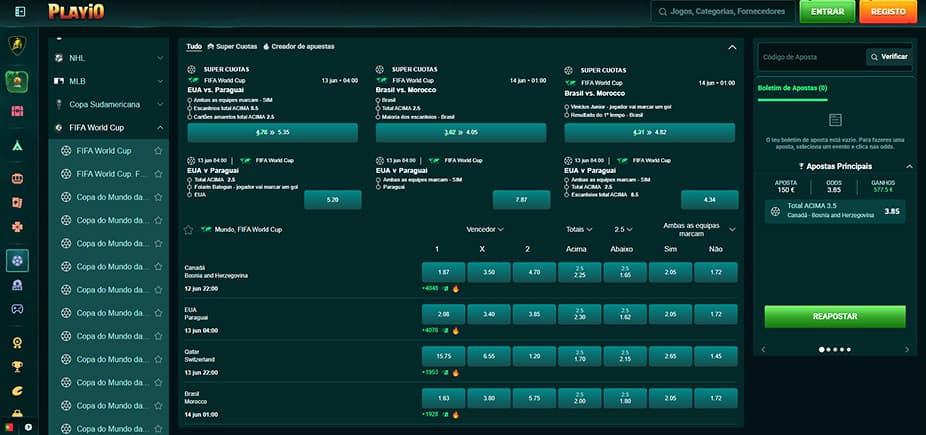
Task: Open the orange casino slot icon
Action: (17, 179)
